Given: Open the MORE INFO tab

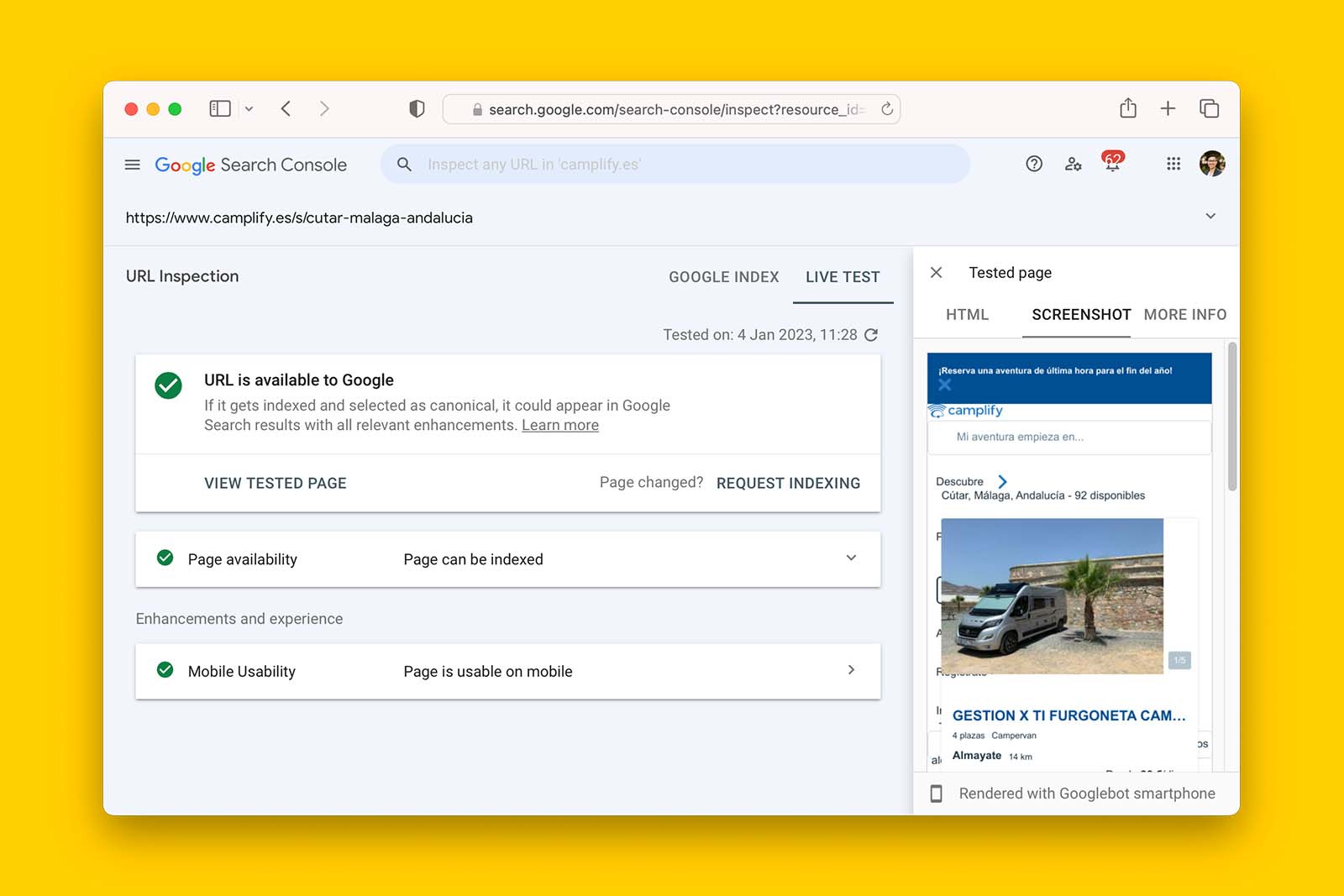Looking at the screenshot, I should tap(1185, 315).
